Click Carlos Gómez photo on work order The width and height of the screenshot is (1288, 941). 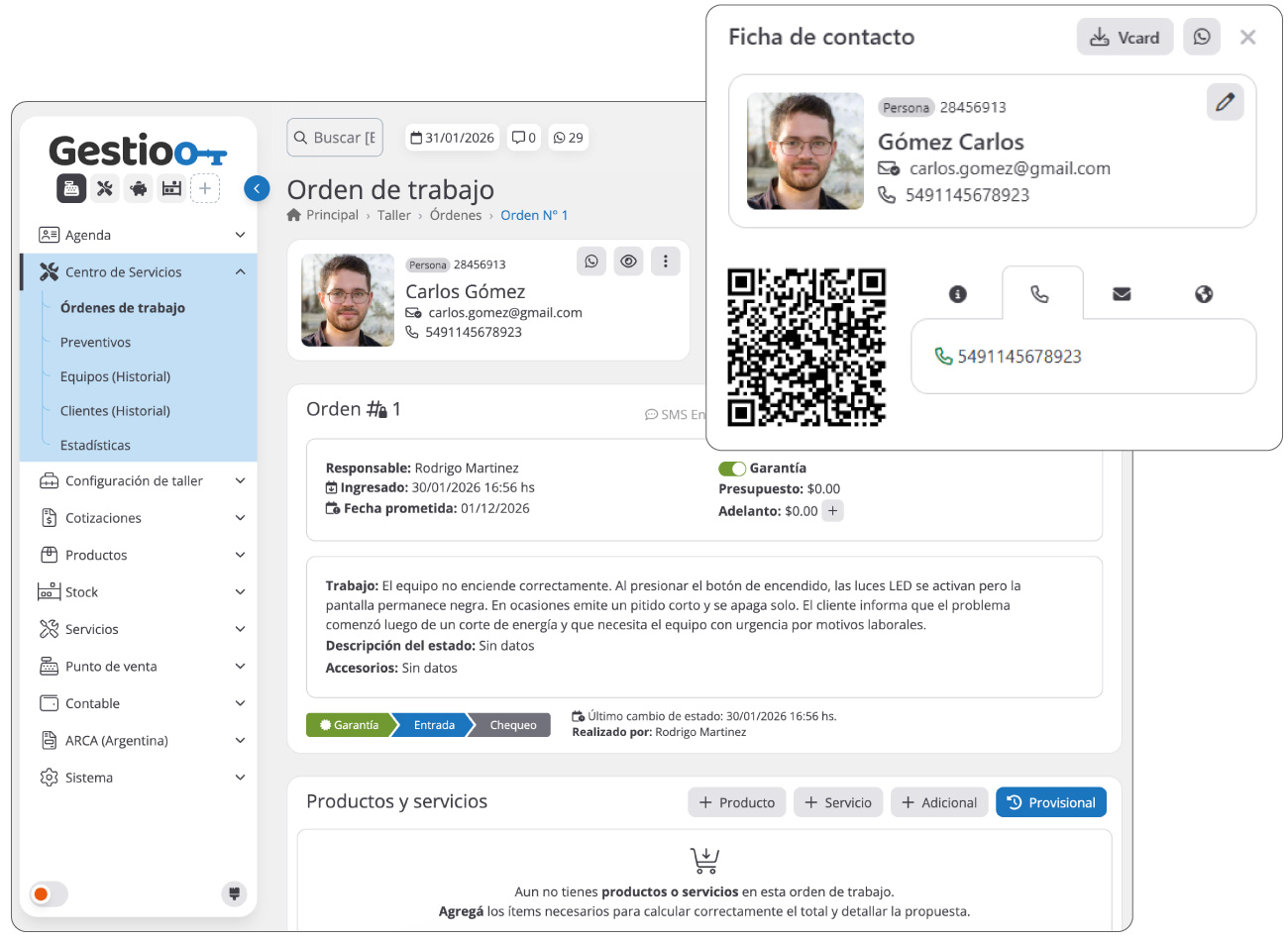coord(348,300)
